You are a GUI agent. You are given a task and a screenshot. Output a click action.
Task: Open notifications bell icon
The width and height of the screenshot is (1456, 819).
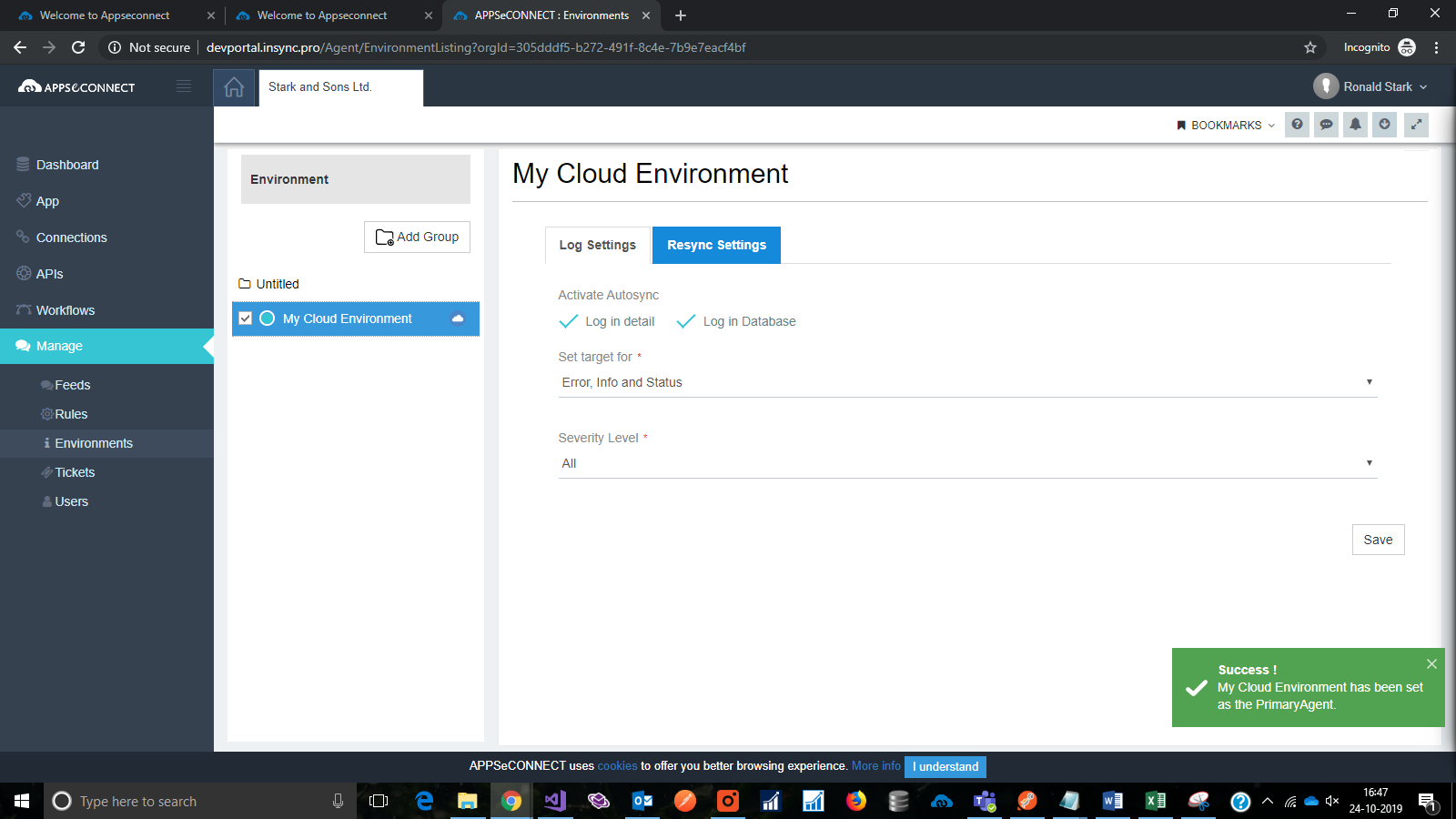1356,125
